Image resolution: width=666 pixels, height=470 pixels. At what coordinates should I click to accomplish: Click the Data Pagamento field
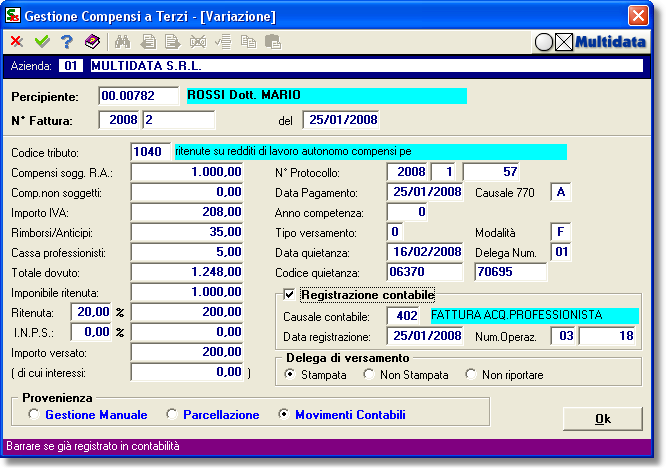click(425, 192)
